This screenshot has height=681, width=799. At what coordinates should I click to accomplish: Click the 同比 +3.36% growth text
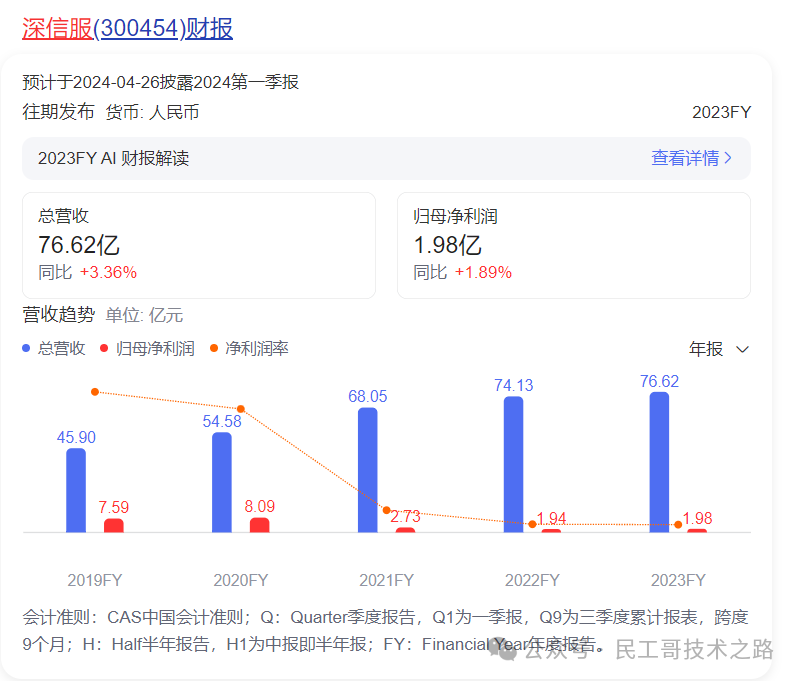[88, 272]
